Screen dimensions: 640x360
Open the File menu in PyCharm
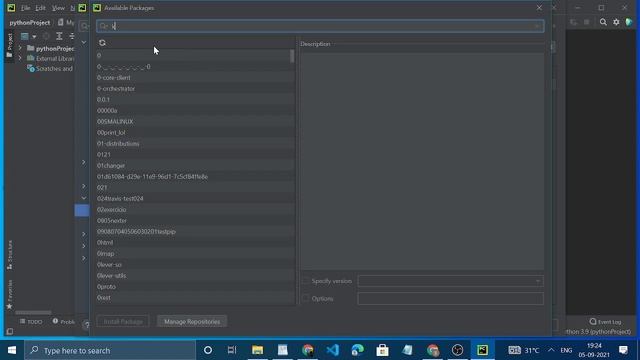point(25,8)
